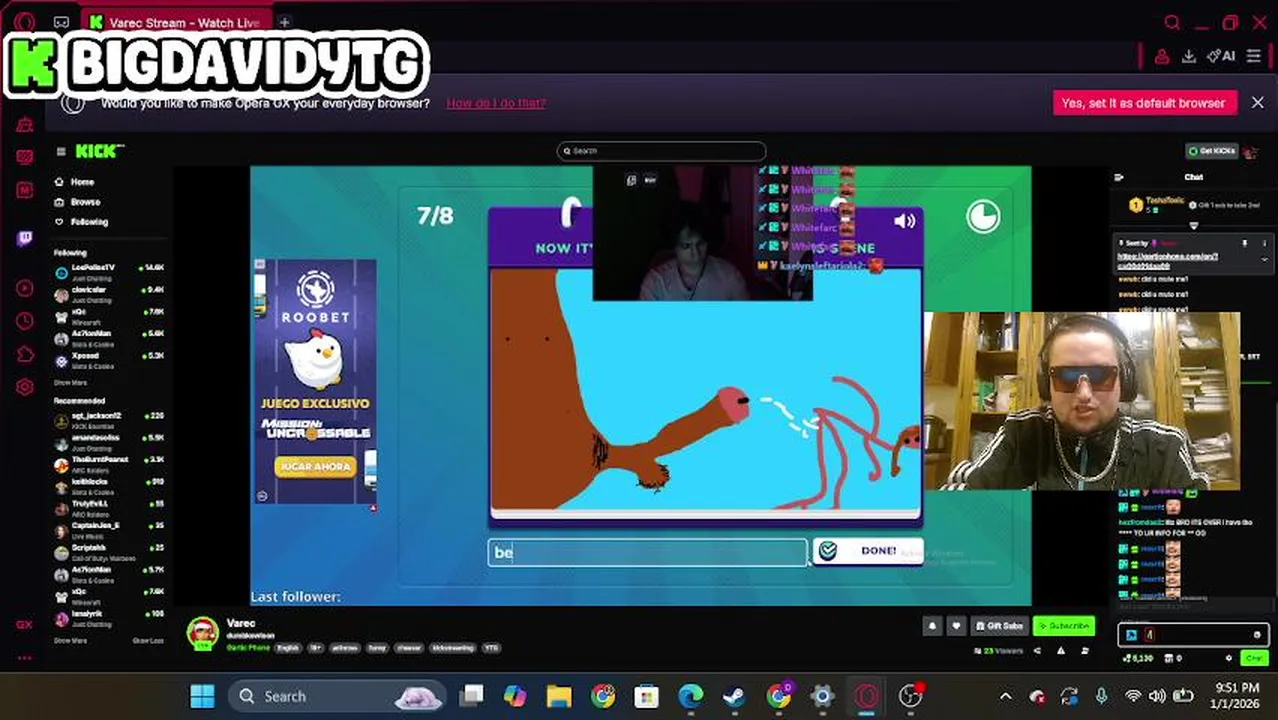Click the round timer icon in game
This screenshot has height=720, width=1278.
point(983,217)
